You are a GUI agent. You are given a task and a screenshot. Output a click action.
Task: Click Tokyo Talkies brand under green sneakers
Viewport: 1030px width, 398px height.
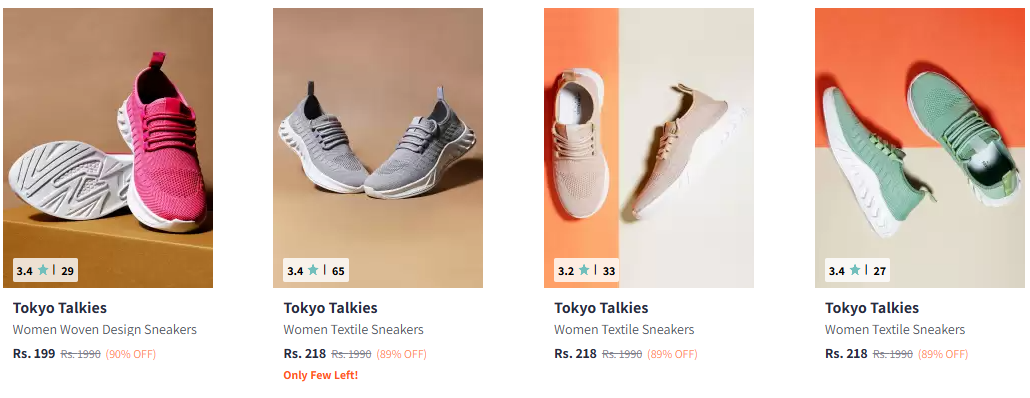(x=872, y=308)
